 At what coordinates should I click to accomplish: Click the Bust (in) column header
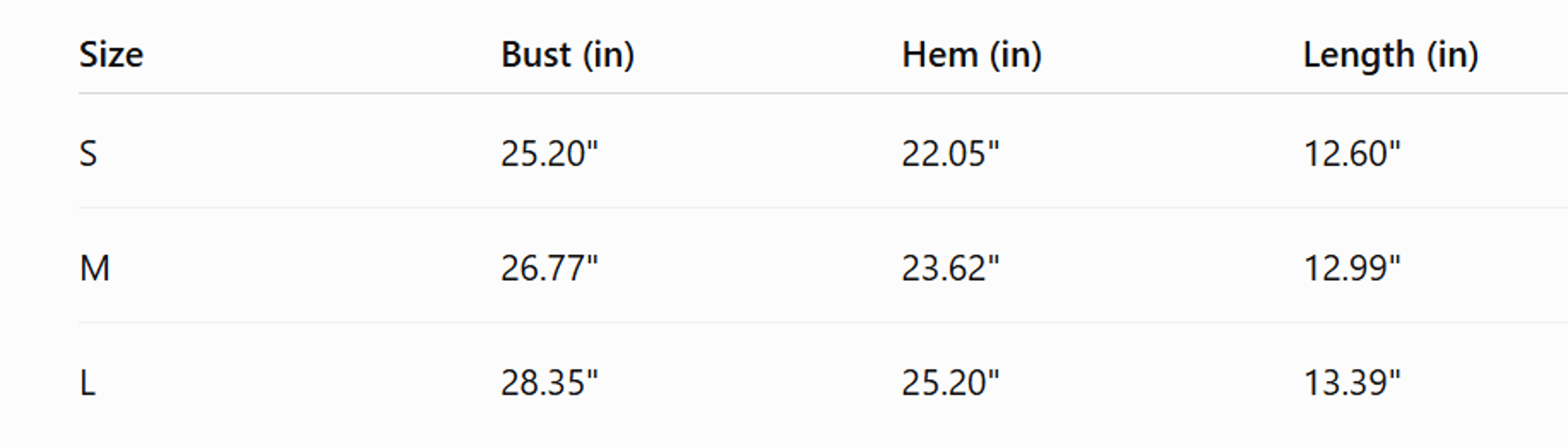(567, 55)
